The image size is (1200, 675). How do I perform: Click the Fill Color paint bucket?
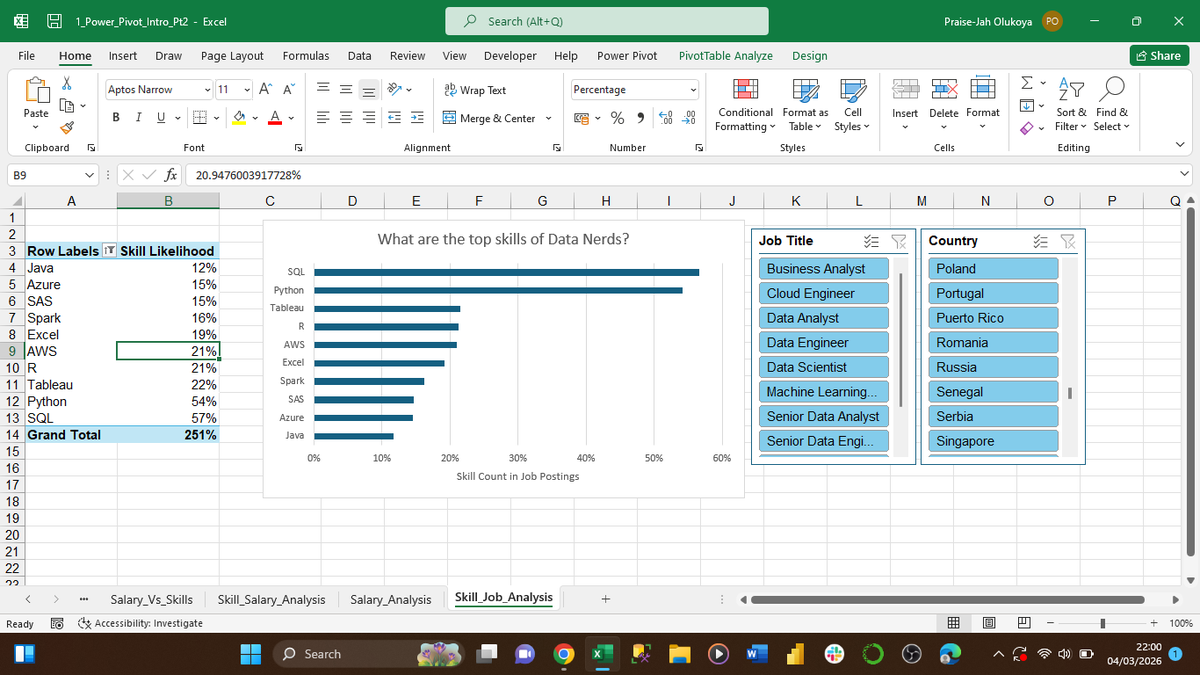click(241, 119)
